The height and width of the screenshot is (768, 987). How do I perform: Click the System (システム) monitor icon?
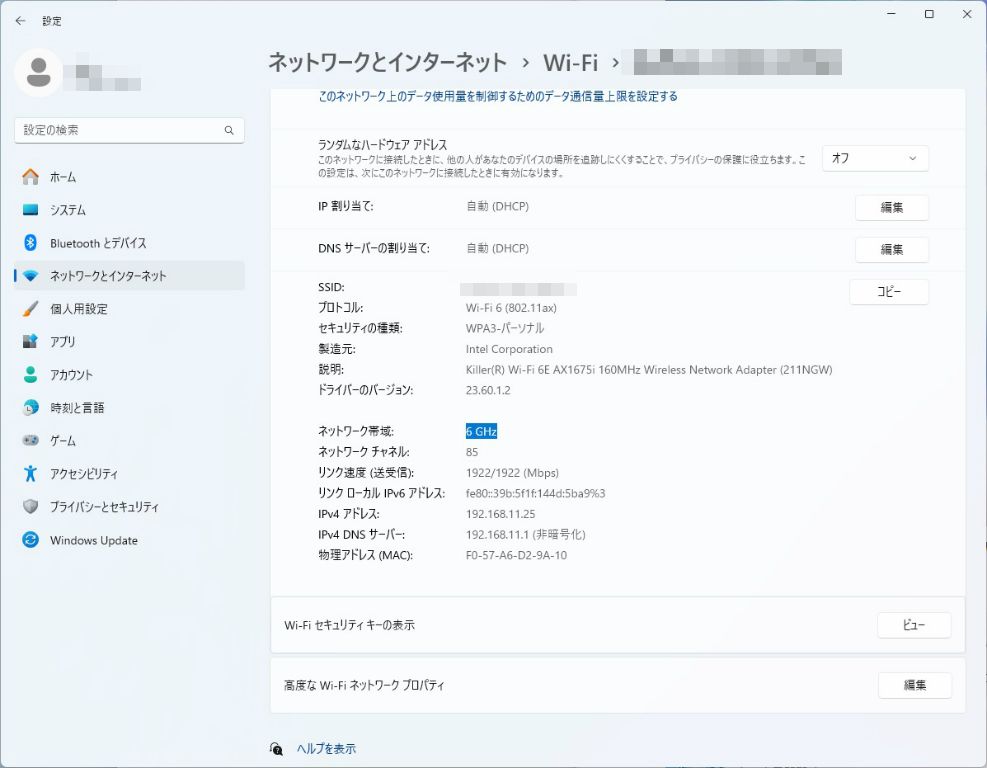coord(30,210)
